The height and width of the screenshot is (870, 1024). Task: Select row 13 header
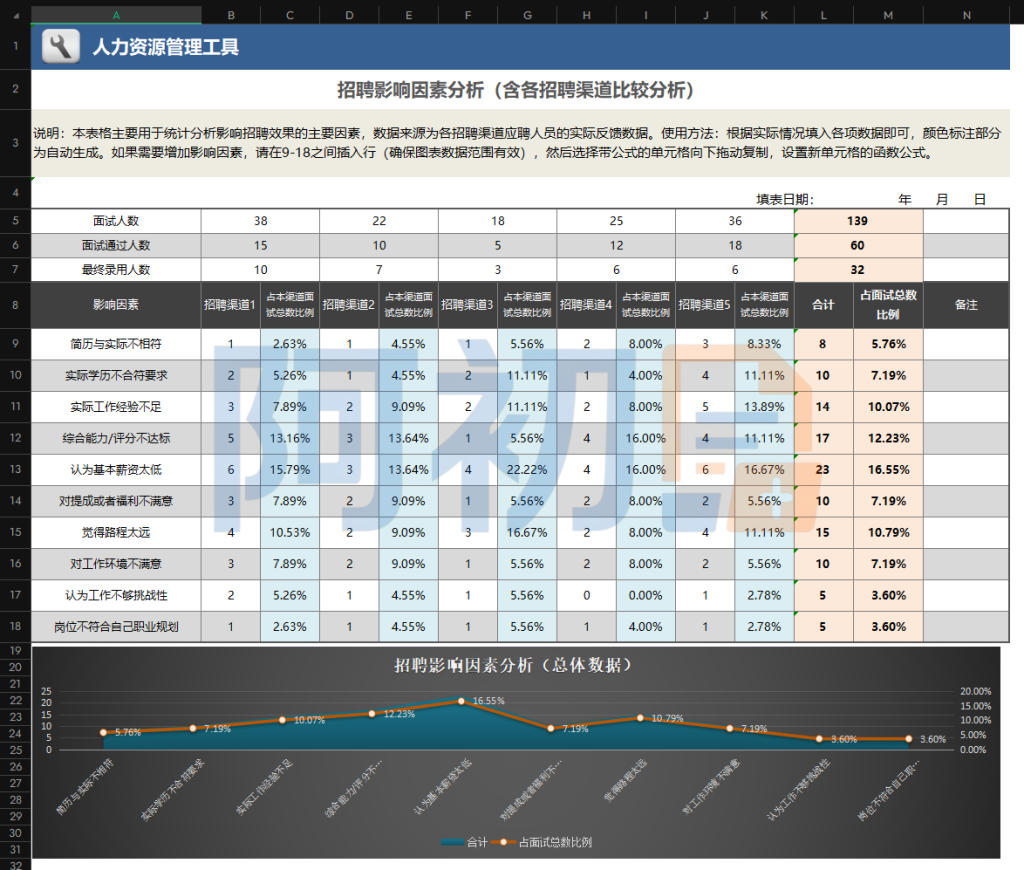click(x=16, y=470)
